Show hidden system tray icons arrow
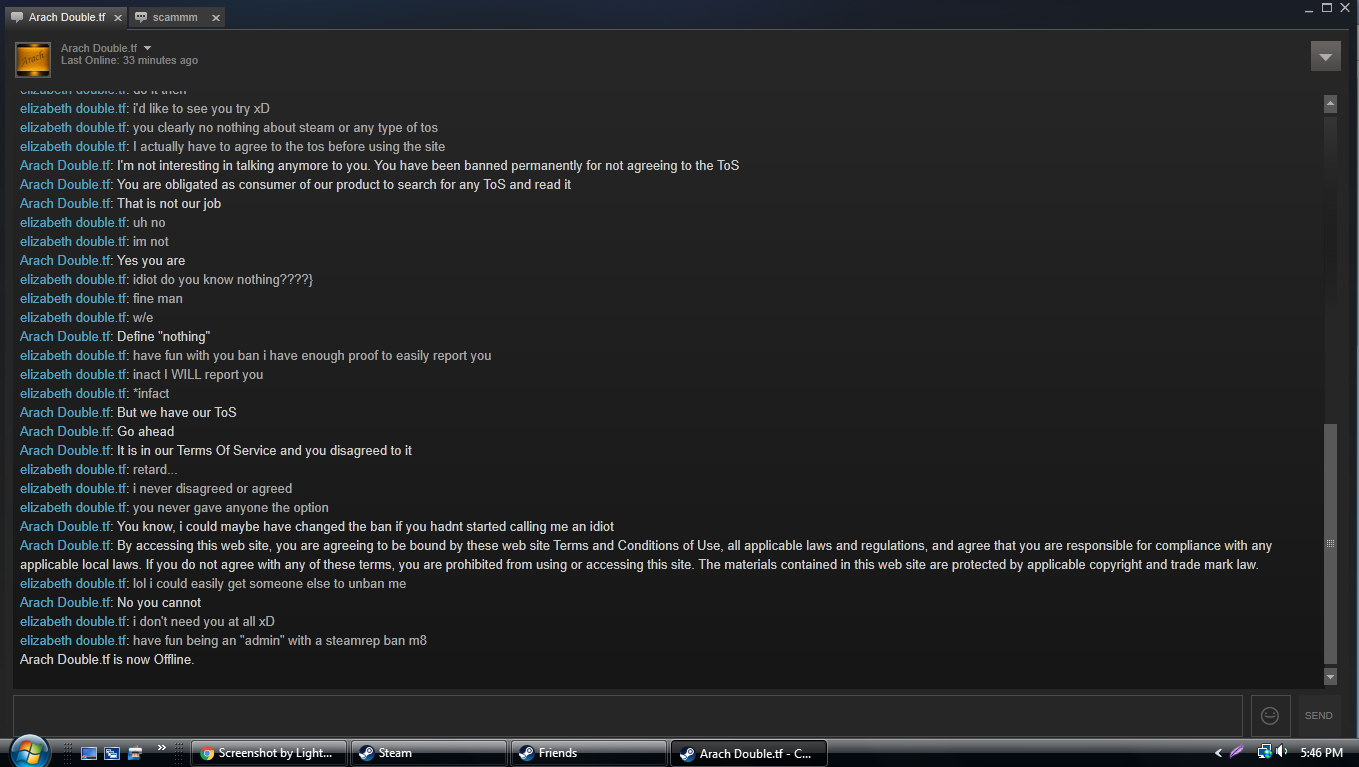Screen dimensions: 1359x767 pos(1217,753)
